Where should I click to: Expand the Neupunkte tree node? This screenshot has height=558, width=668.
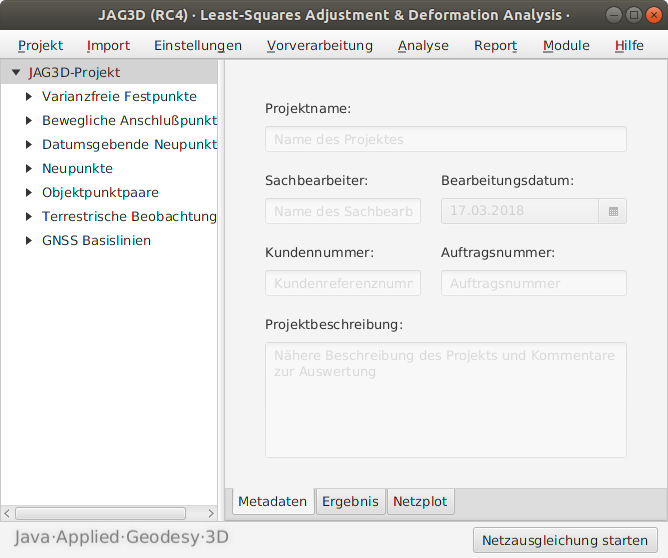point(29,169)
